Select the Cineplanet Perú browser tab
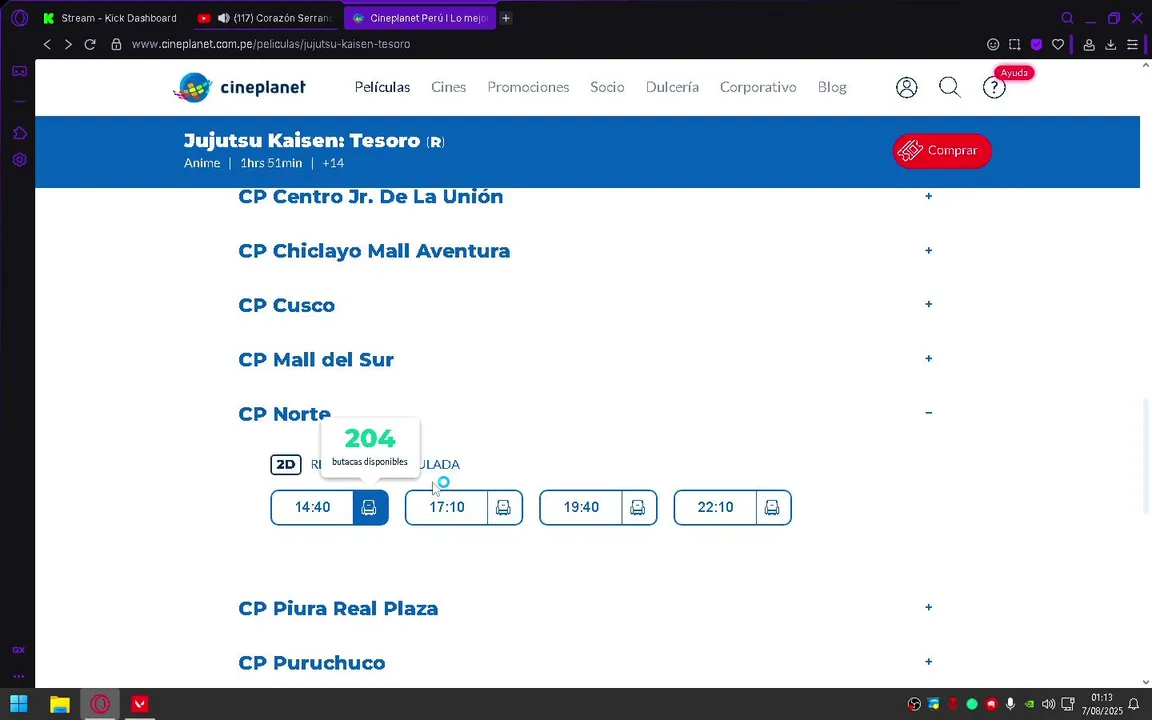The height and width of the screenshot is (720, 1152). point(420,18)
